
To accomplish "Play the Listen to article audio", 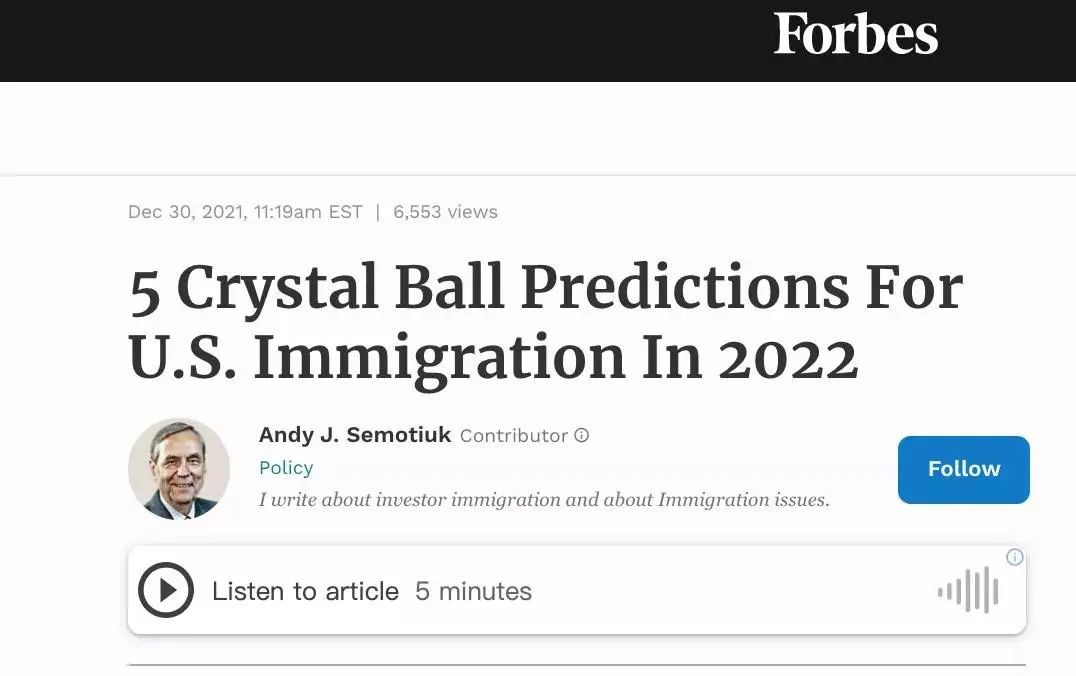I will point(165,590).
